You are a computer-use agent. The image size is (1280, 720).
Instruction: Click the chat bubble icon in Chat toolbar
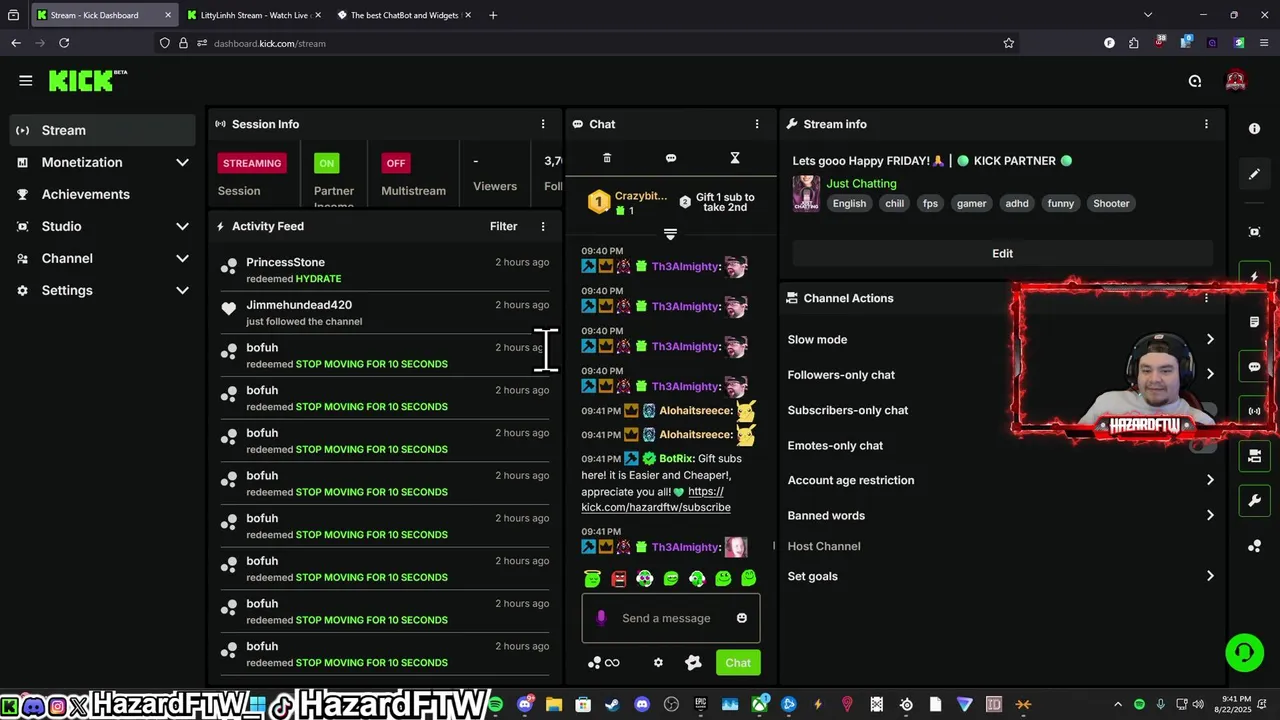pos(671,158)
